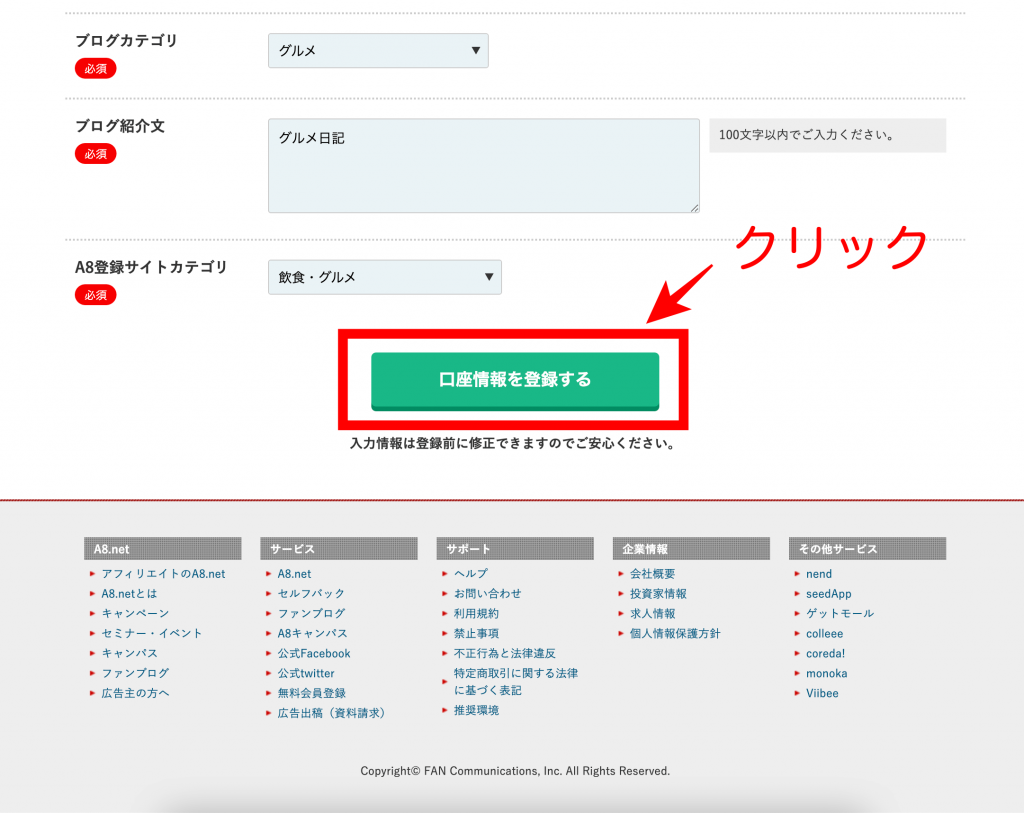Click the seedApp link
Screen dimensions: 1024x813
click(x=829, y=594)
